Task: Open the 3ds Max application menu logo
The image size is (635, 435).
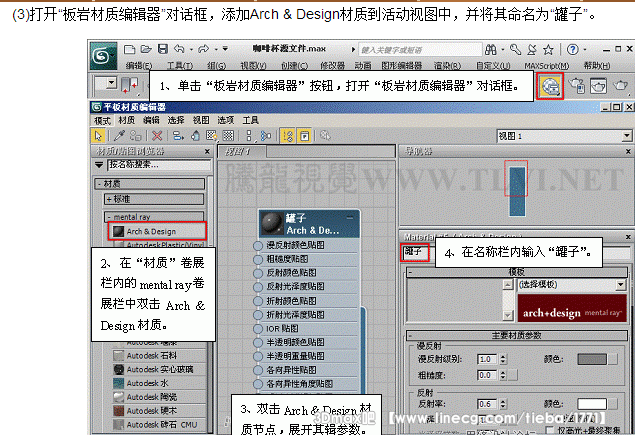Action: (102, 56)
